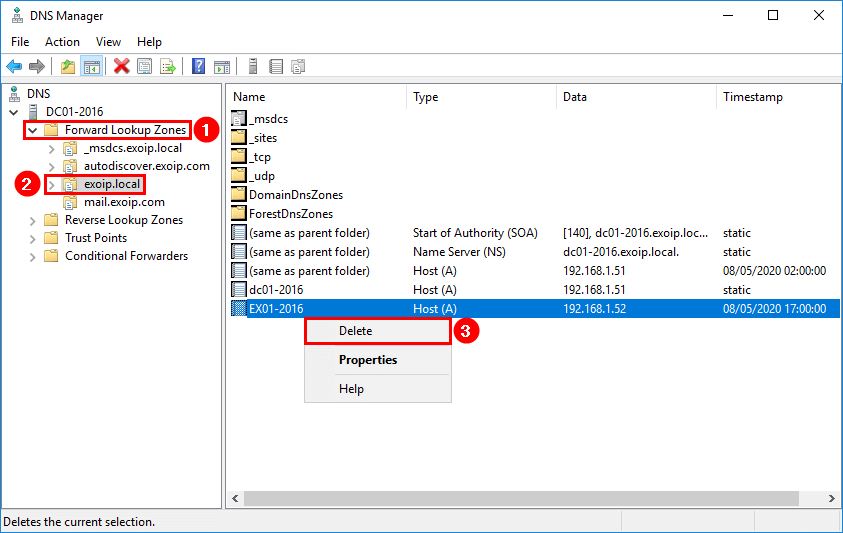Viewport: 843px width, 533px height.
Task: Toggle the Show/Hide Action Pane toolbar icon
Action: tap(222, 67)
